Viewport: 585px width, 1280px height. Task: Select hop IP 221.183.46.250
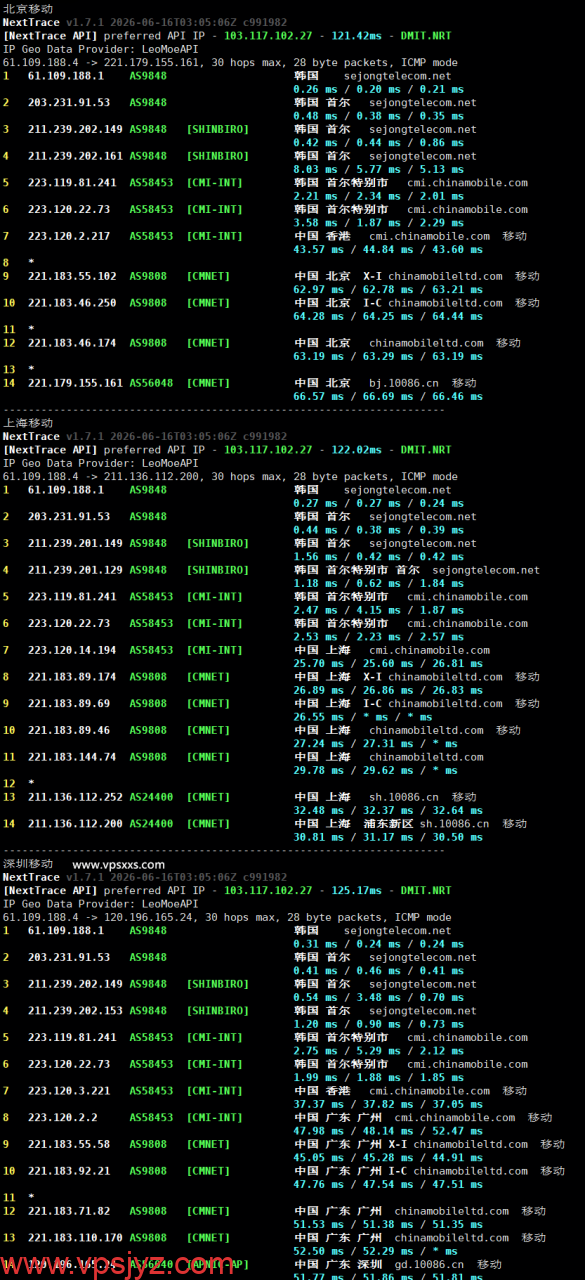pyautogui.click(x=72, y=303)
